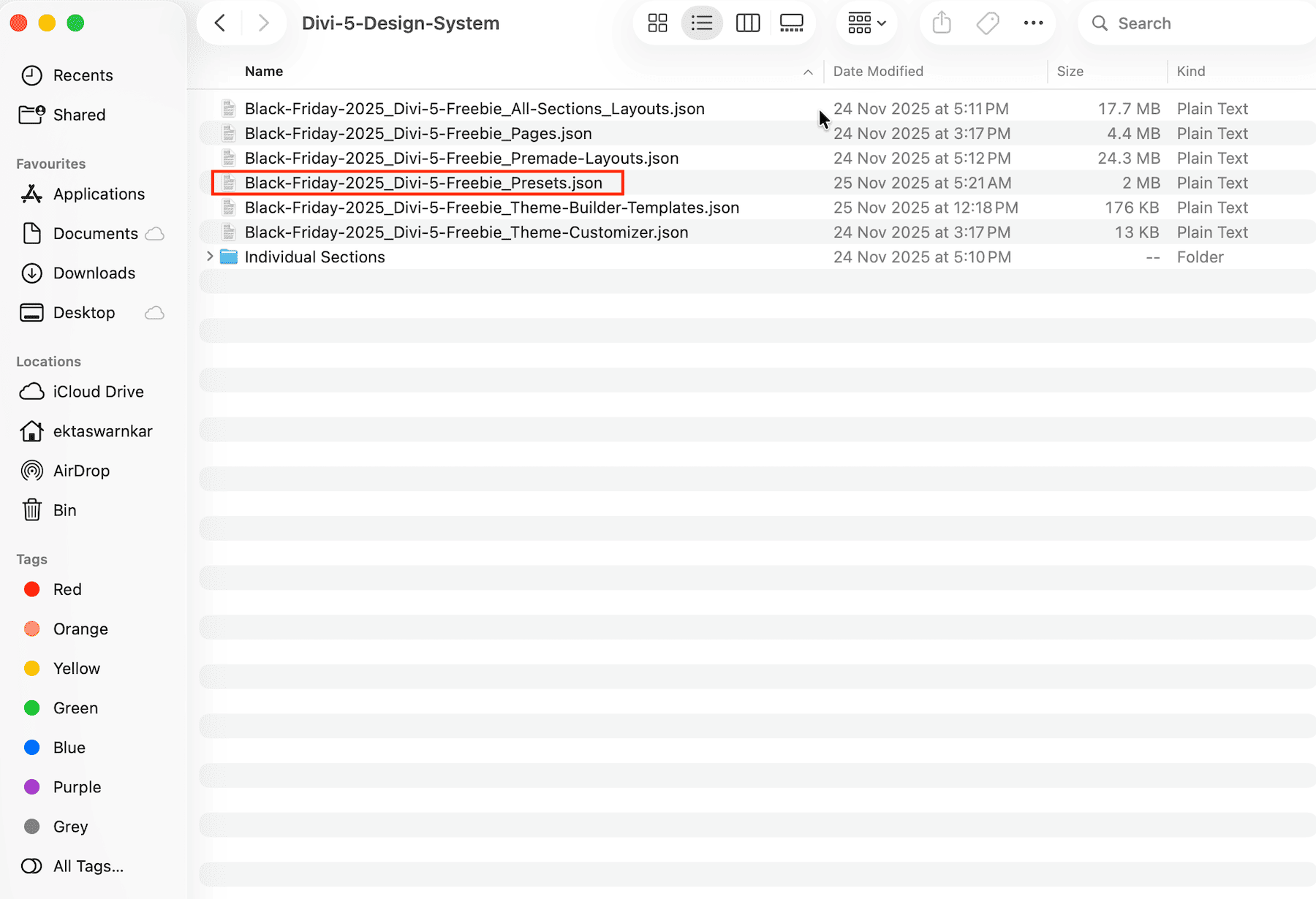Open the grouping options dropdown
Image resolution: width=1316 pixels, height=899 pixels.
click(x=866, y=23)
